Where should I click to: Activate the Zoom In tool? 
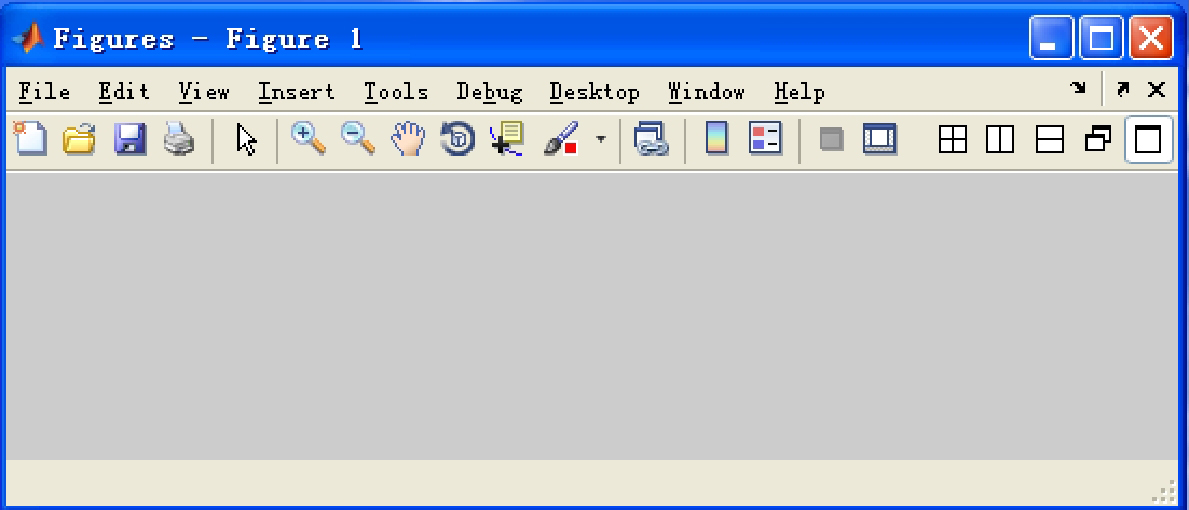coord(309,139)
